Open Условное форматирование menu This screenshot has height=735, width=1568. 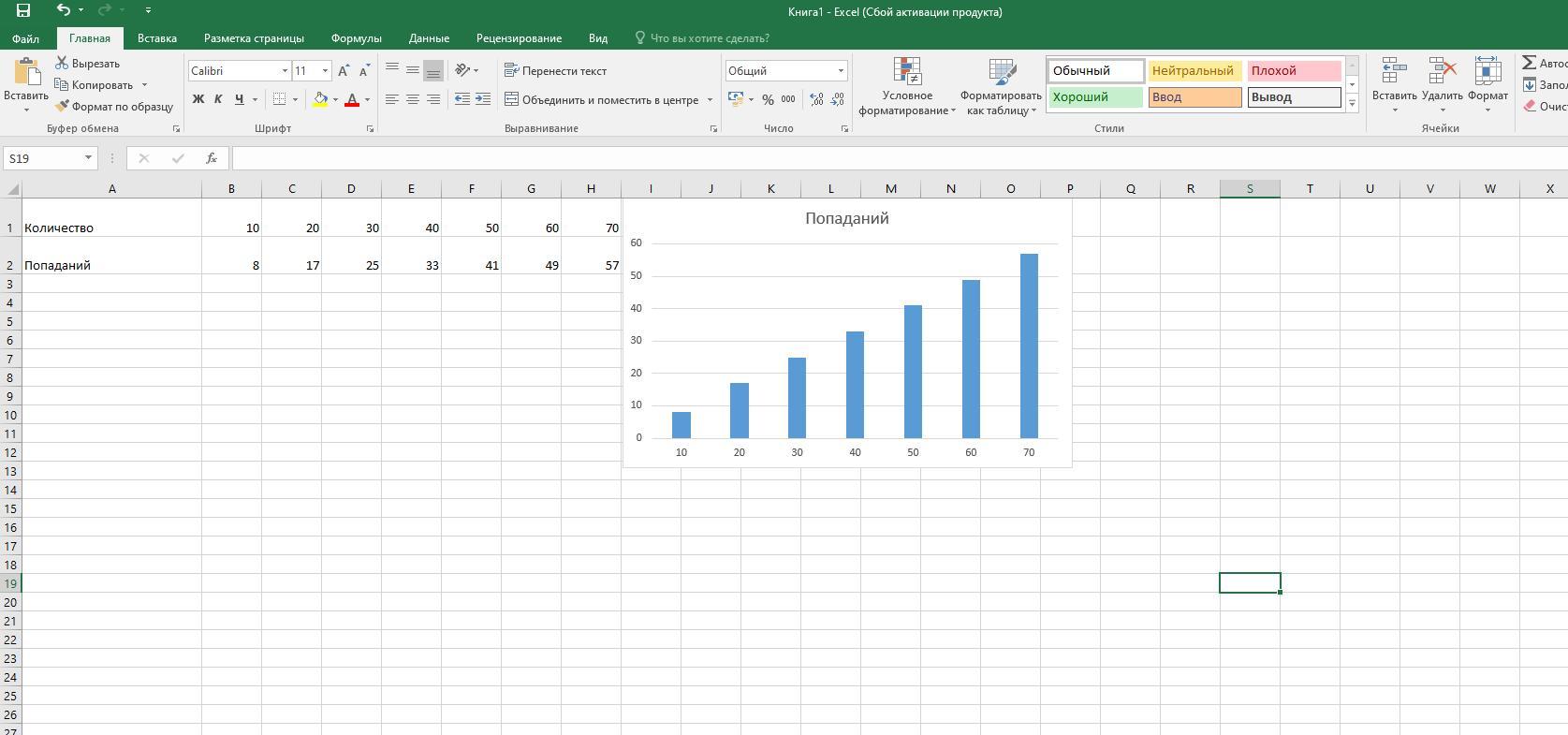click(x=907, y=86)
